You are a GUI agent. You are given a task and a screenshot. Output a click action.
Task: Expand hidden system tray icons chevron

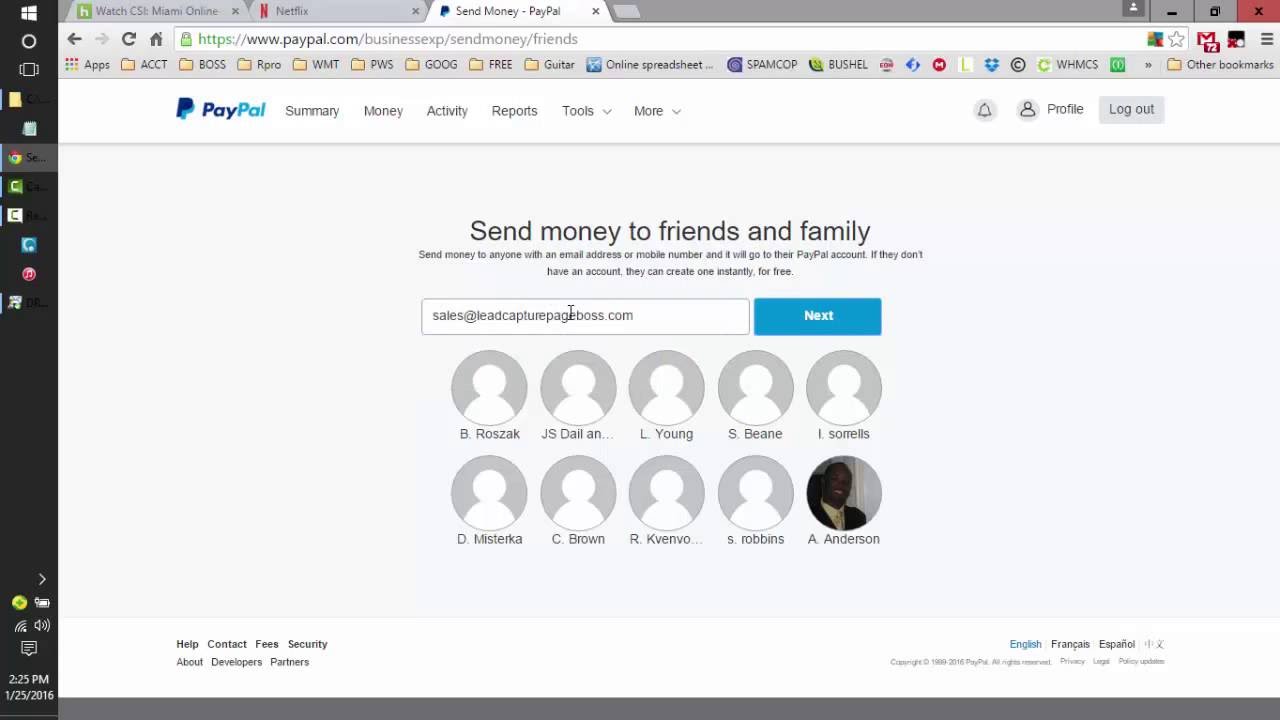[x=41, y=579]
